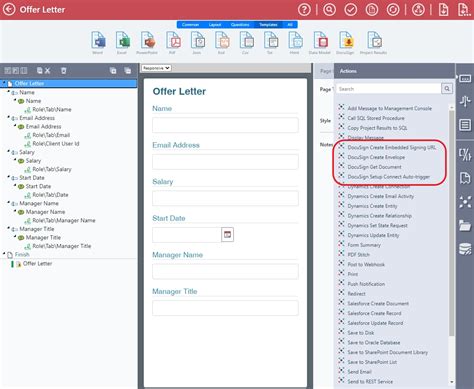Screen dimensions: 474x389
Task: Select Offer Letter document under Finish
Action: coord(37,263)
